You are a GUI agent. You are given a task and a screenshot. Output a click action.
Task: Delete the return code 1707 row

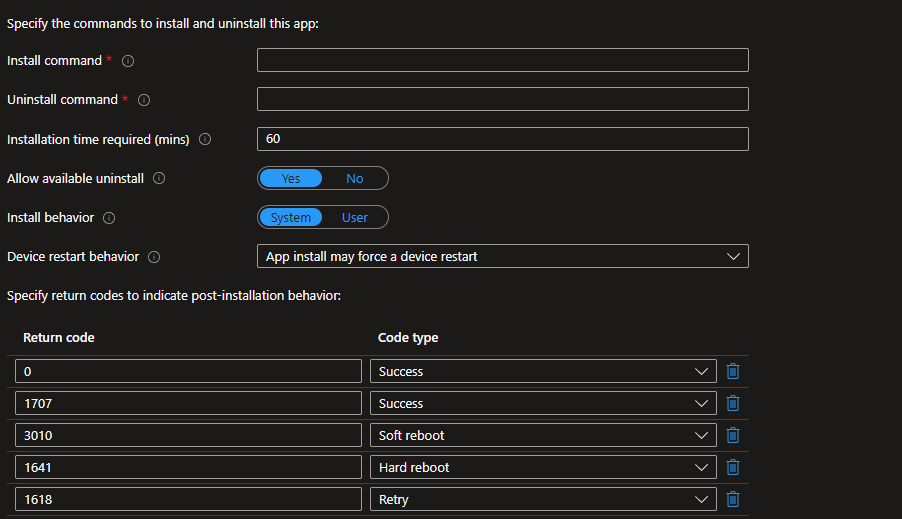pyautogui.click(x=732, y=403)
